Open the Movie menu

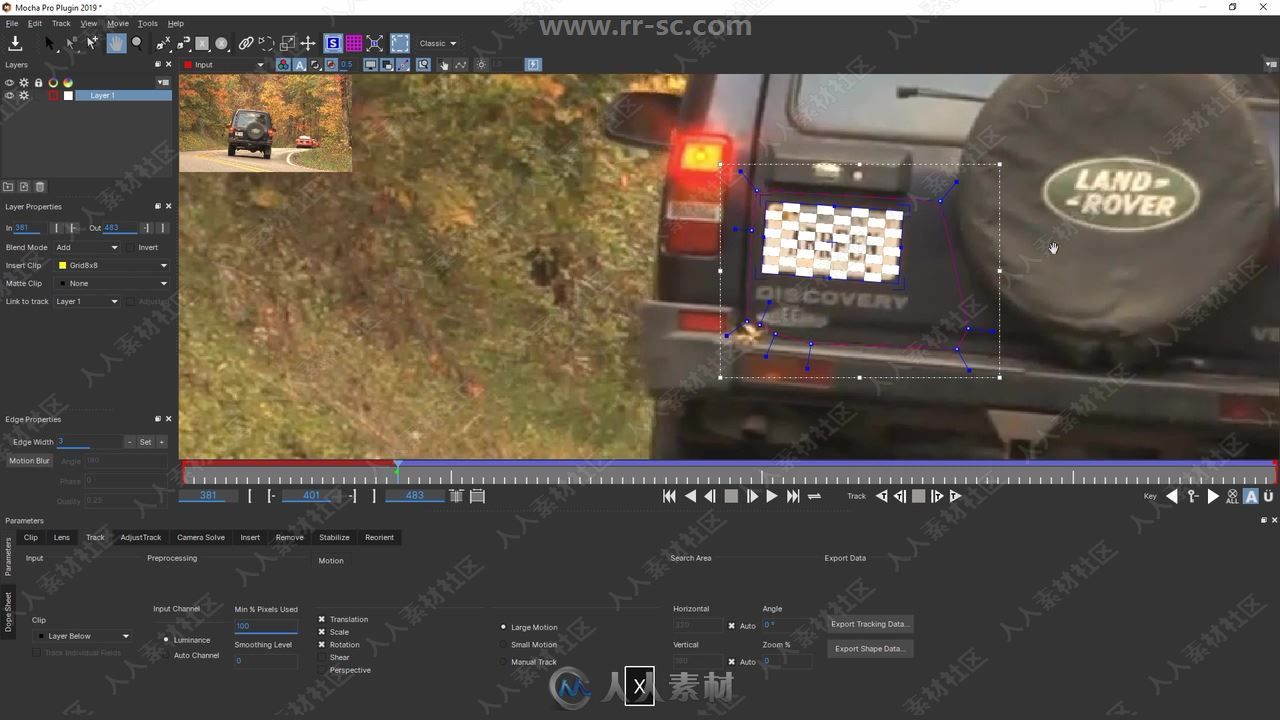117,23
